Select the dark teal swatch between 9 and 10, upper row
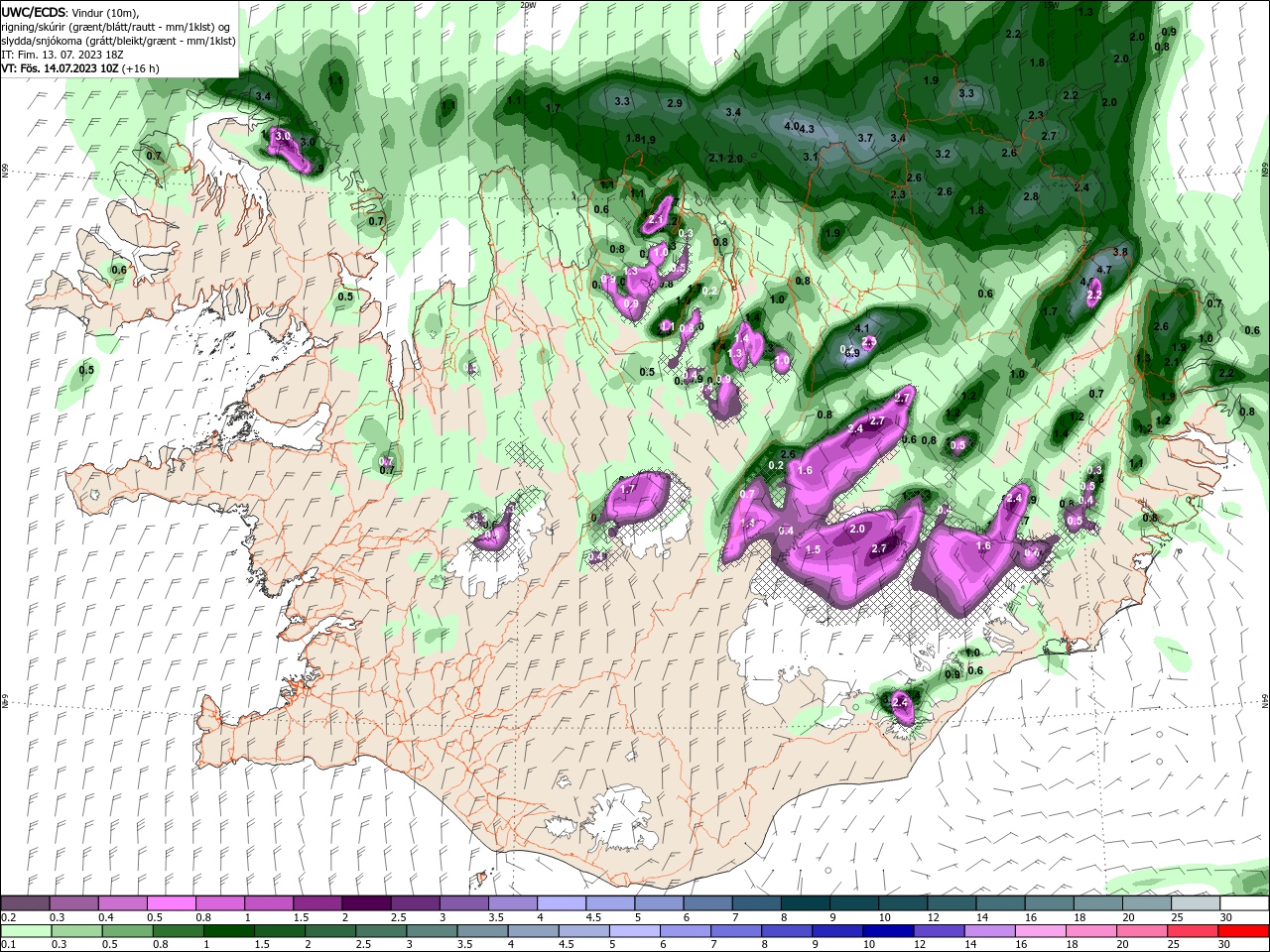 [x=853, y=903]
